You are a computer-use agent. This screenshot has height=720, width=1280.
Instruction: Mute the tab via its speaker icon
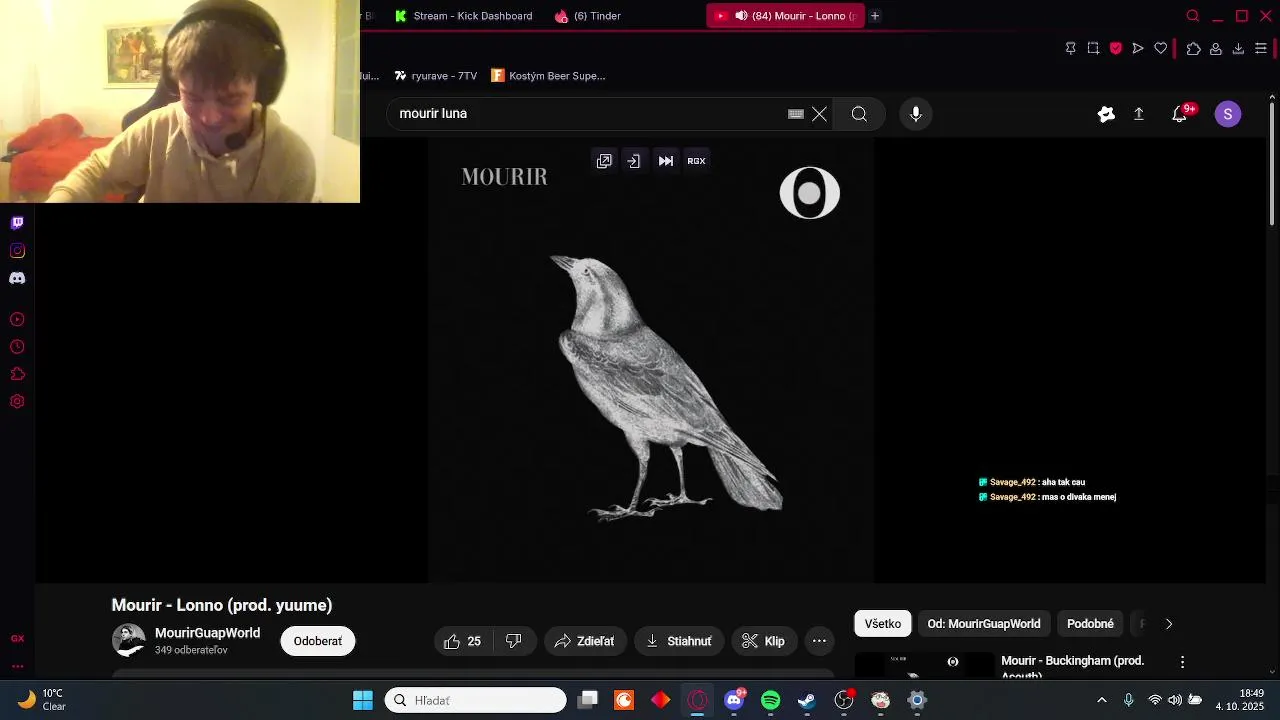[741, 16]
